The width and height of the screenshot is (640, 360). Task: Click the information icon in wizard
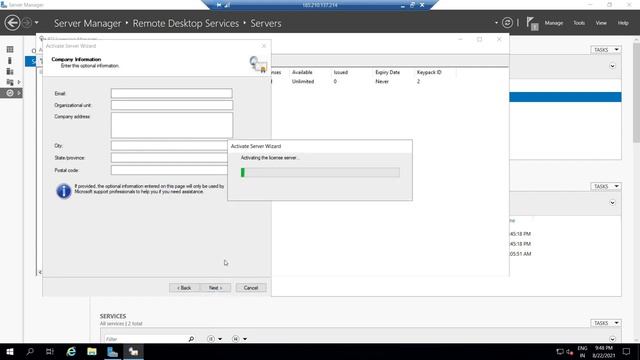[x=64, y=191]
